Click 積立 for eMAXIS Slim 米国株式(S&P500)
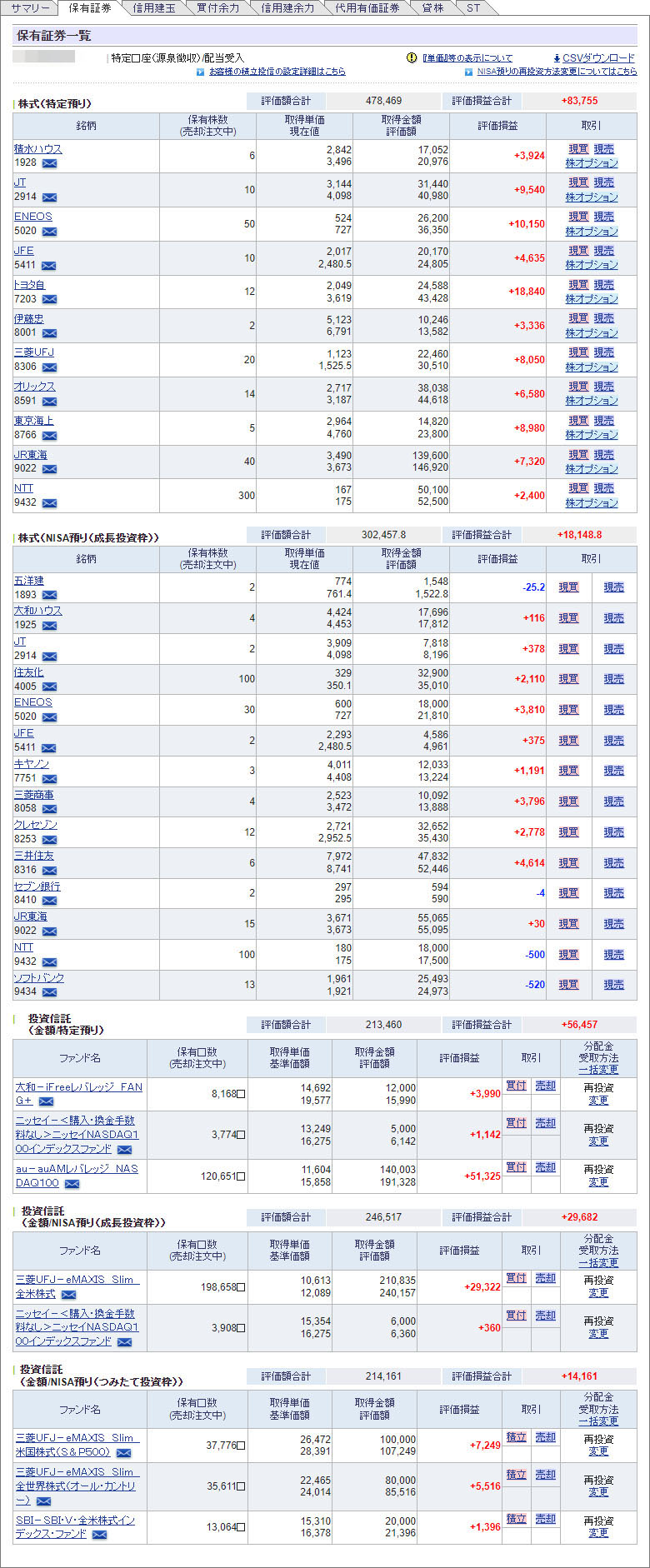The height and width of the screenshot is (1568, 650). [516, 1437]
